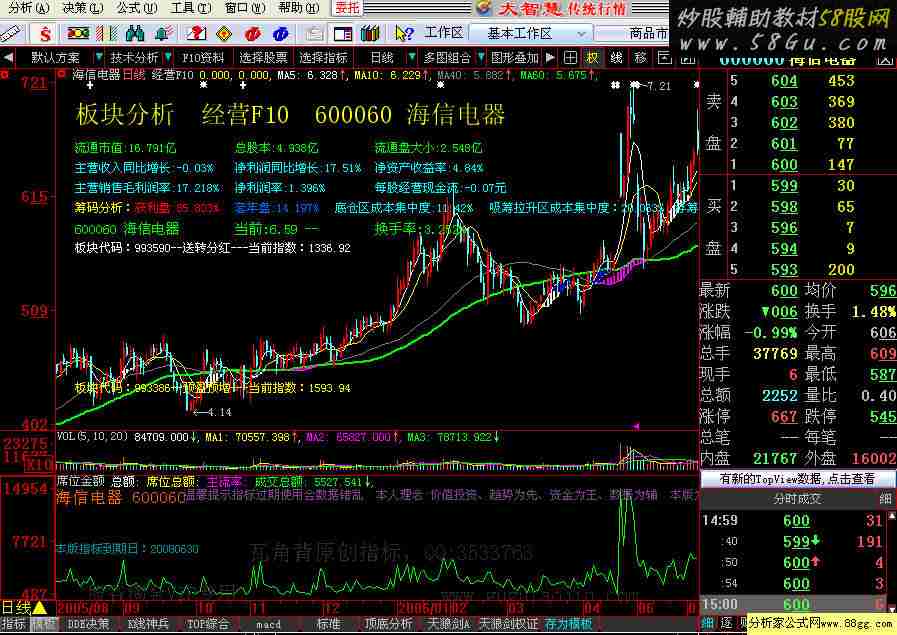Click the right arrow after 图形叠加

pyautogui.click(x=550, y=57)
